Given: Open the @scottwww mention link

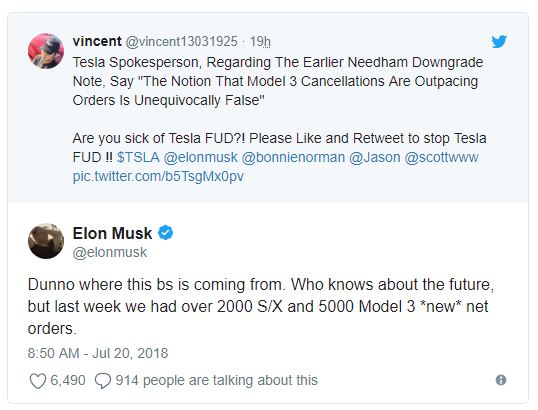Looking at the screenshot, I should [442, 157].
